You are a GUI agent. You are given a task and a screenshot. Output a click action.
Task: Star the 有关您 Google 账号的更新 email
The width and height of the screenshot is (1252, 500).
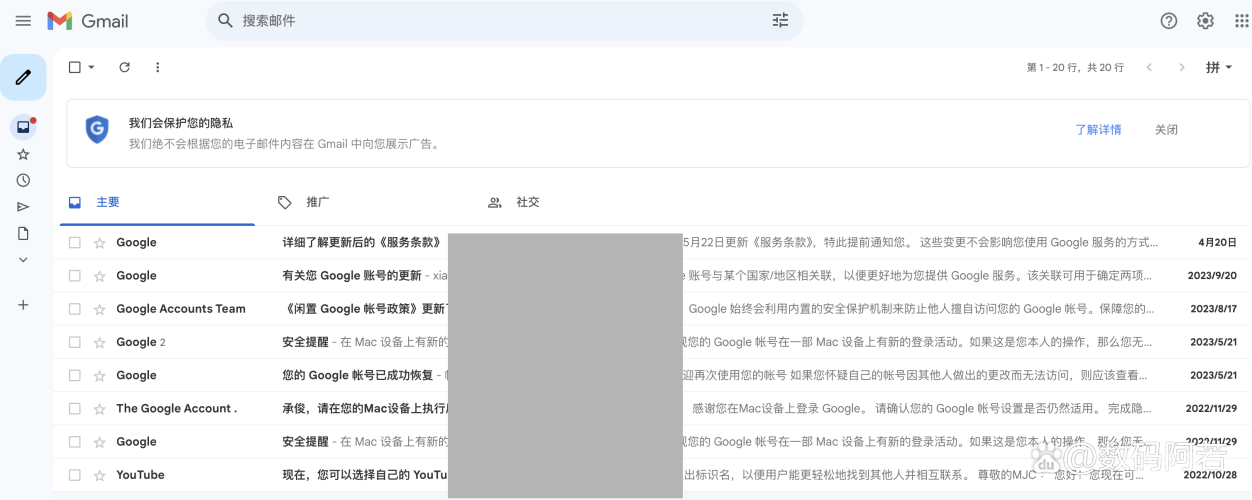point(99,276)
